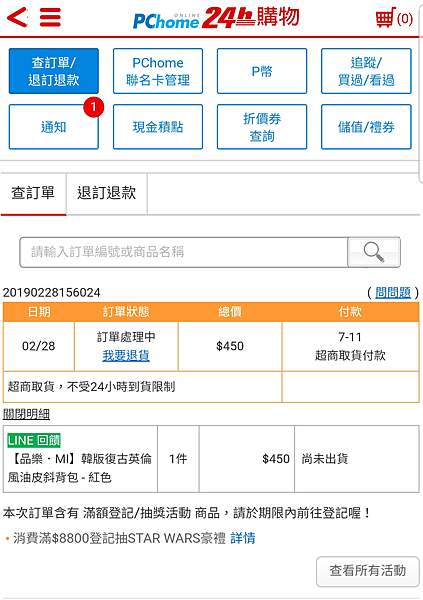Click the 7-11 超商取貨付款 cell
Viewport: 423px width, 600px height.
(350, 346)
